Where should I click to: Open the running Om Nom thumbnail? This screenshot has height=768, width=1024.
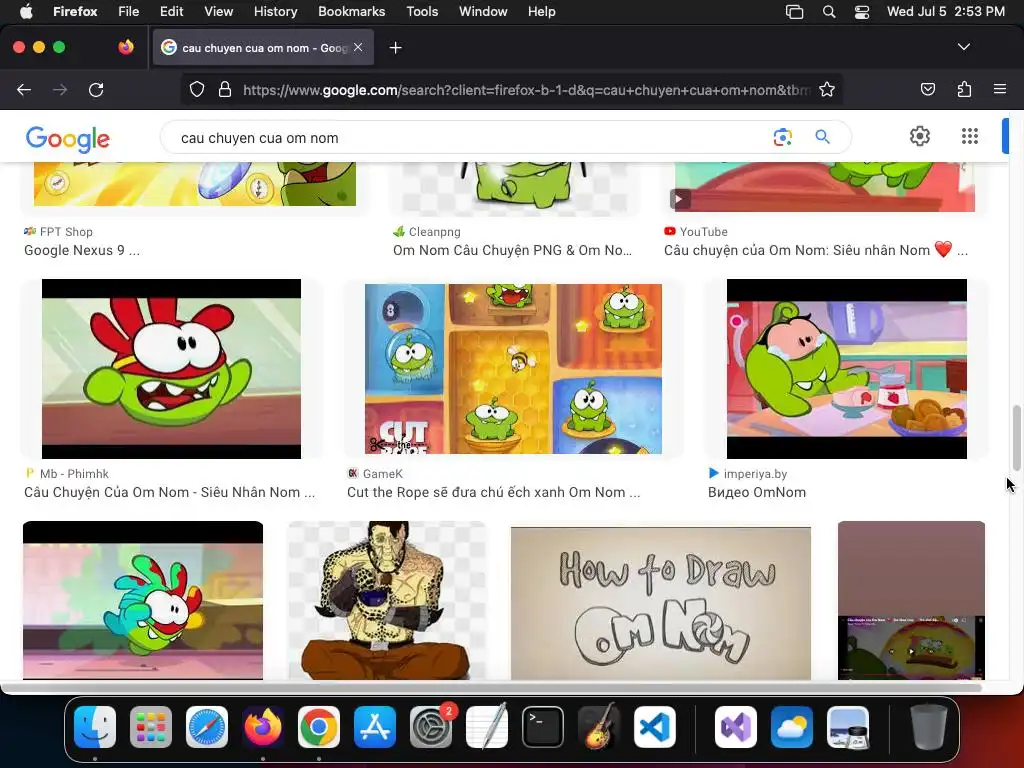point(143,600)
